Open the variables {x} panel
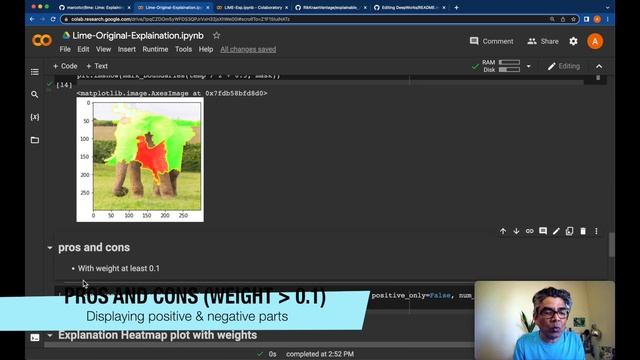Screen dimensions: 640x360 [35, 117]
